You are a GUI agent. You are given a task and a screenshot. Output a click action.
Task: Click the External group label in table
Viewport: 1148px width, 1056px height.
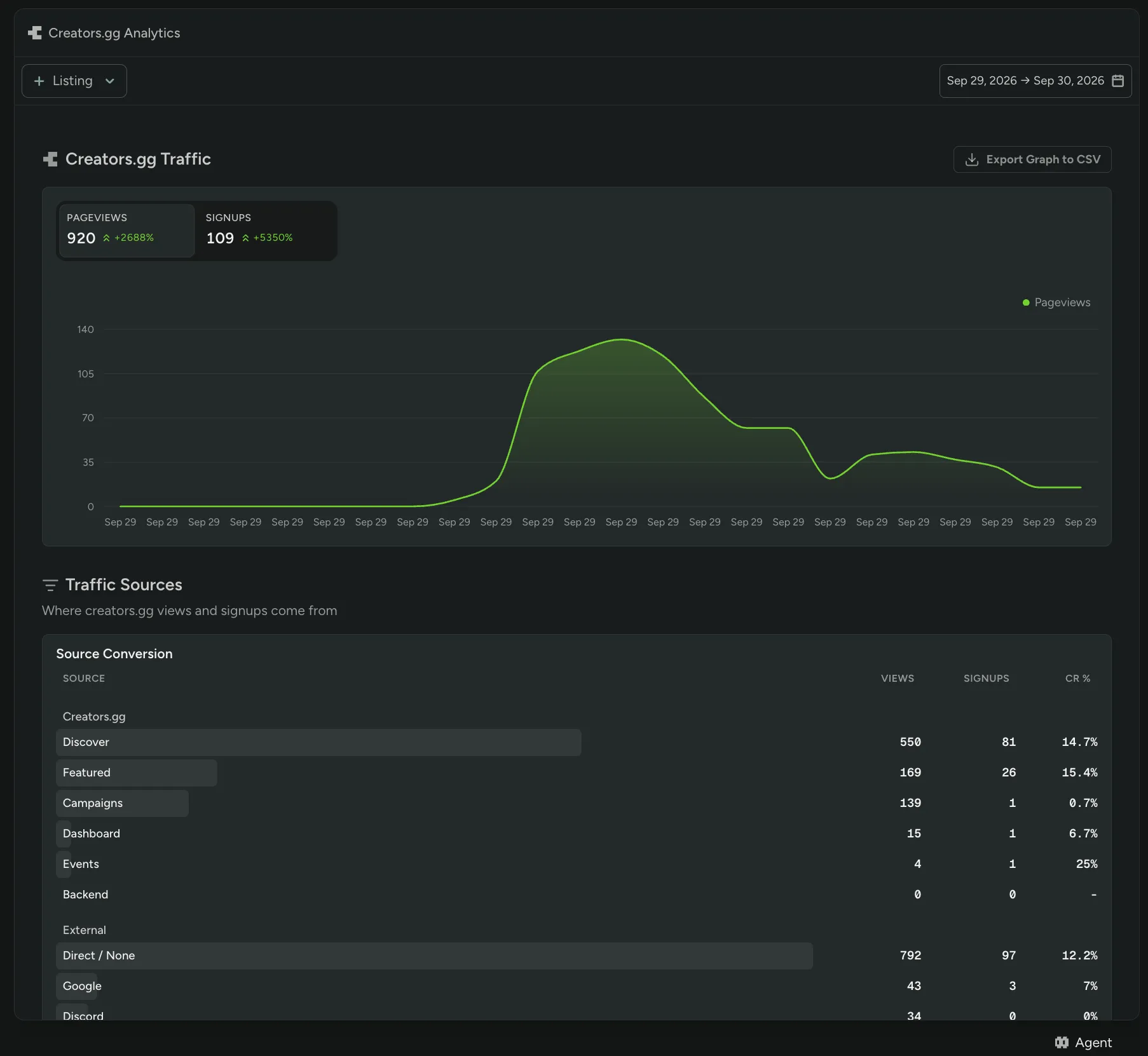tap(85, 930)
